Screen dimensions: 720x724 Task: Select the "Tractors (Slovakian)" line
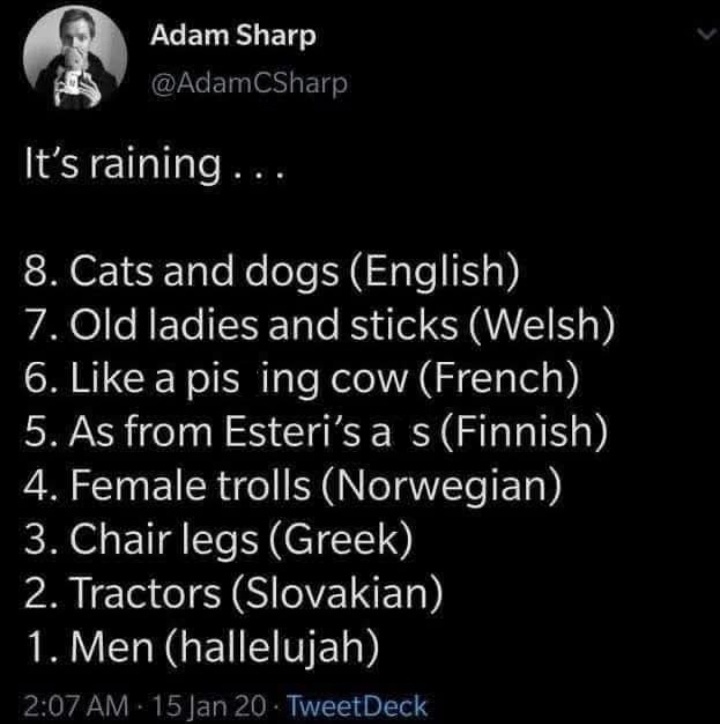(x=234, y=597)
